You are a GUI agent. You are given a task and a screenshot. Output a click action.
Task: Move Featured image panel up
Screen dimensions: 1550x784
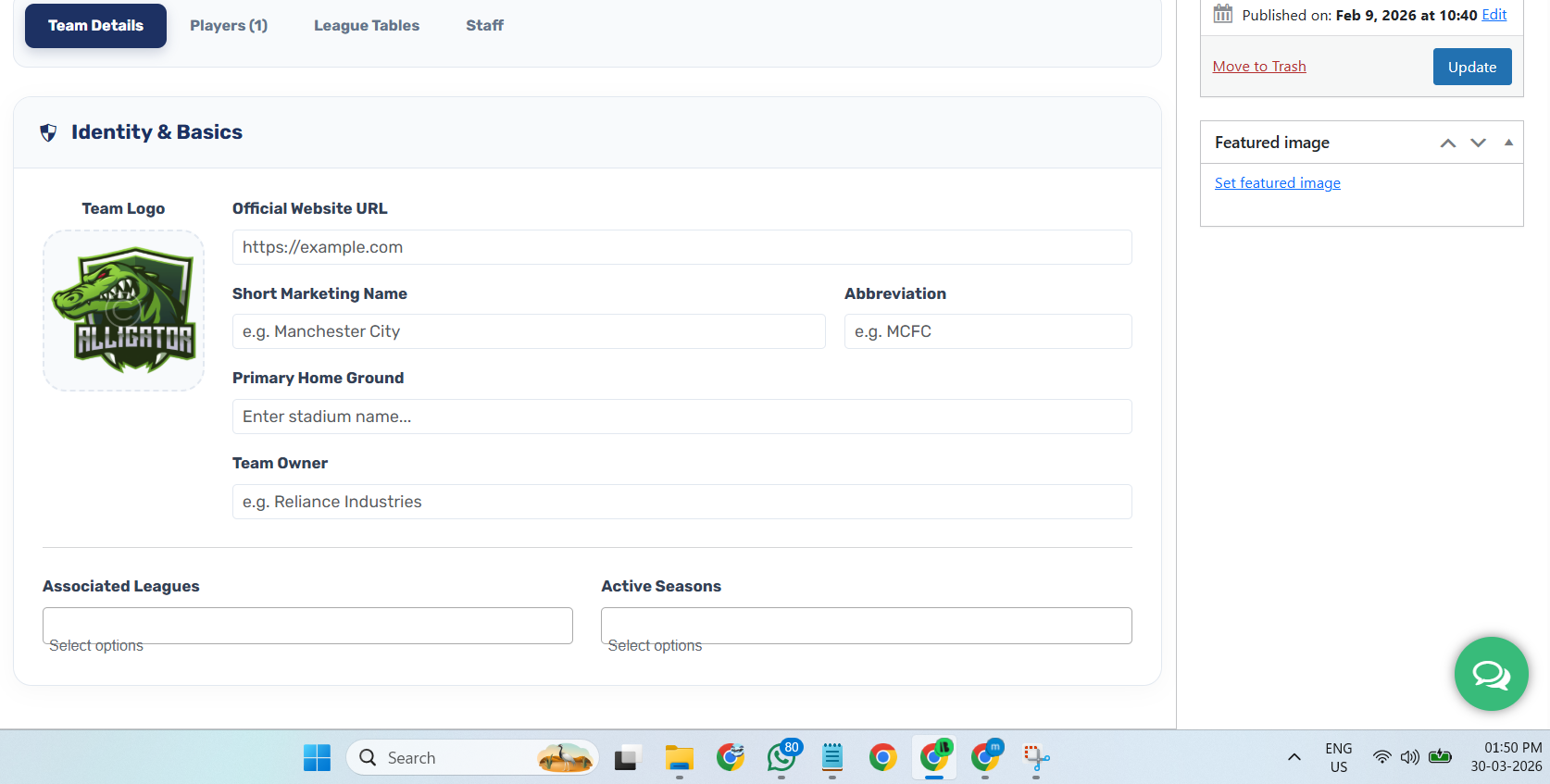tap(1448, 143)
